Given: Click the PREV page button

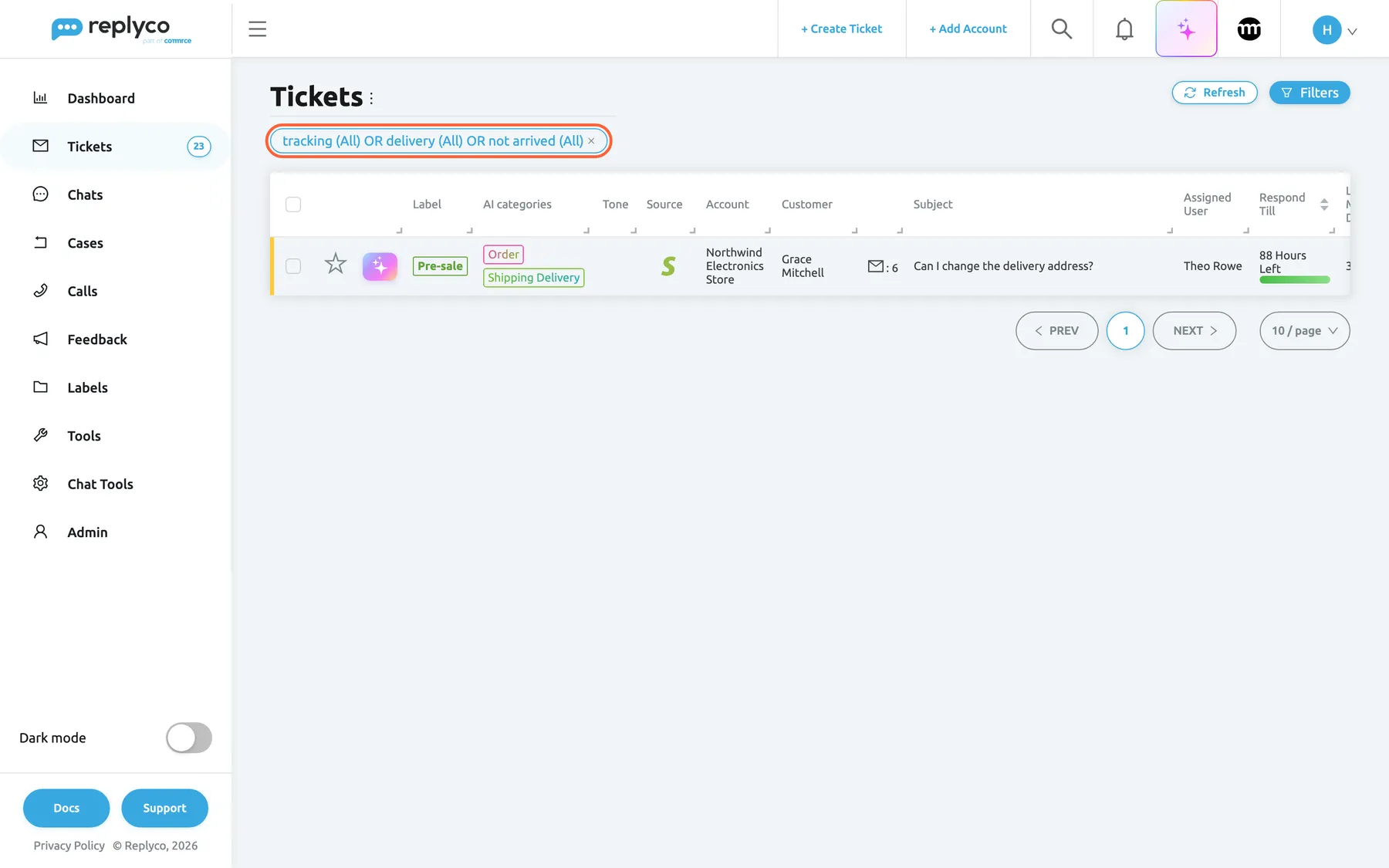Looking at the screenshot, I should (1057, 331).
